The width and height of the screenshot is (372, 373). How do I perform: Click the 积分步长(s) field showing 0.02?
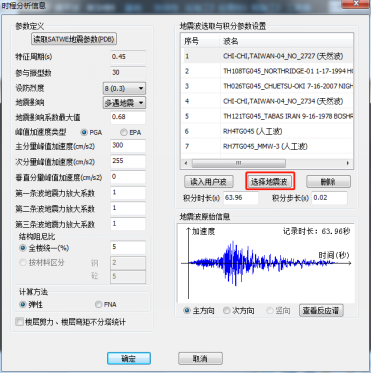[x=329, y=198]
